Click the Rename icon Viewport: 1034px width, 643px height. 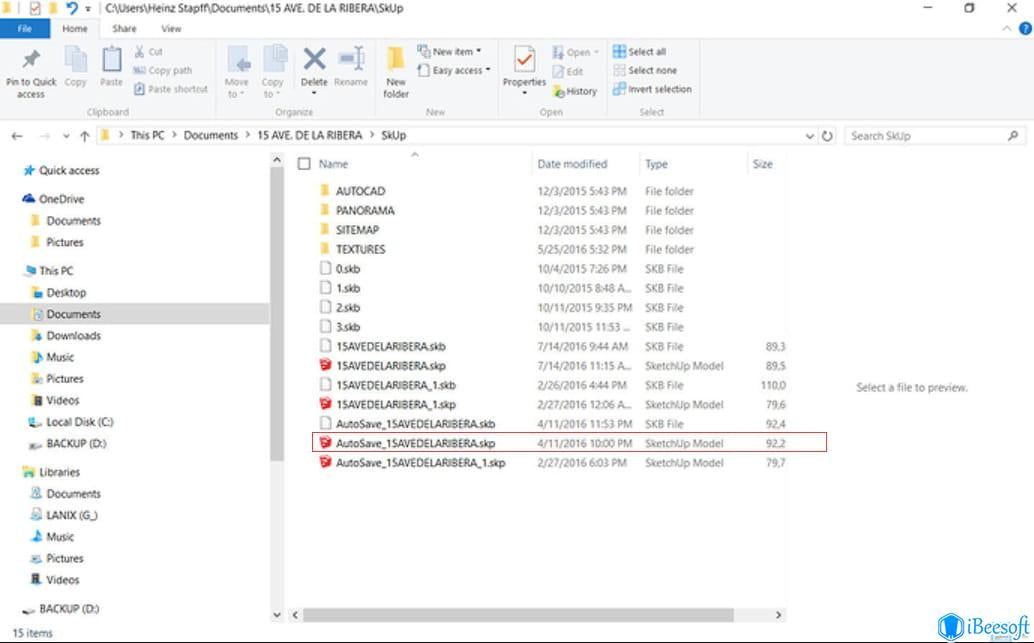[x=351, y=59]
